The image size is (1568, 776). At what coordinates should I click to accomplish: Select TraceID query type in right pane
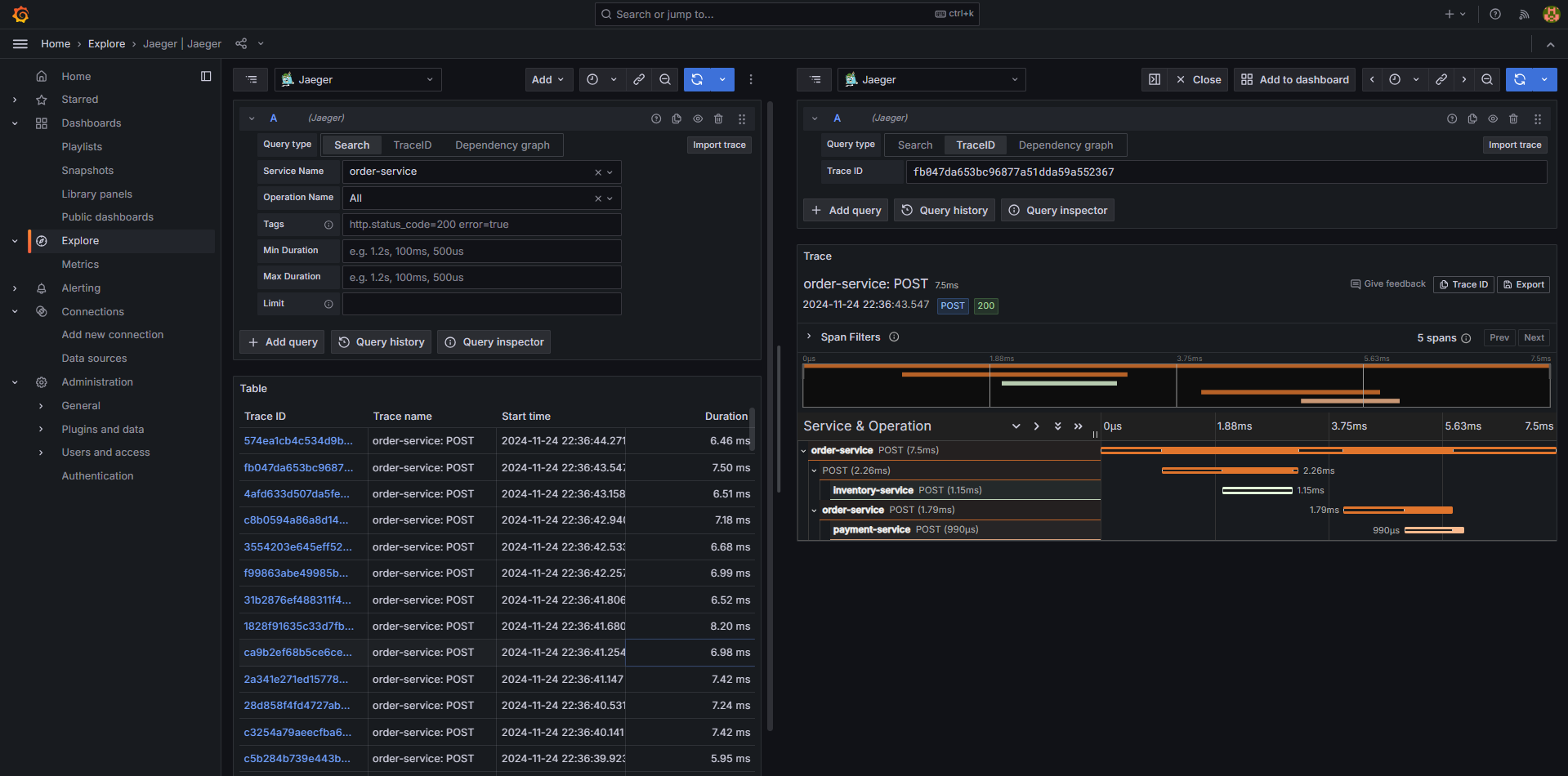(x=976, y=145)
